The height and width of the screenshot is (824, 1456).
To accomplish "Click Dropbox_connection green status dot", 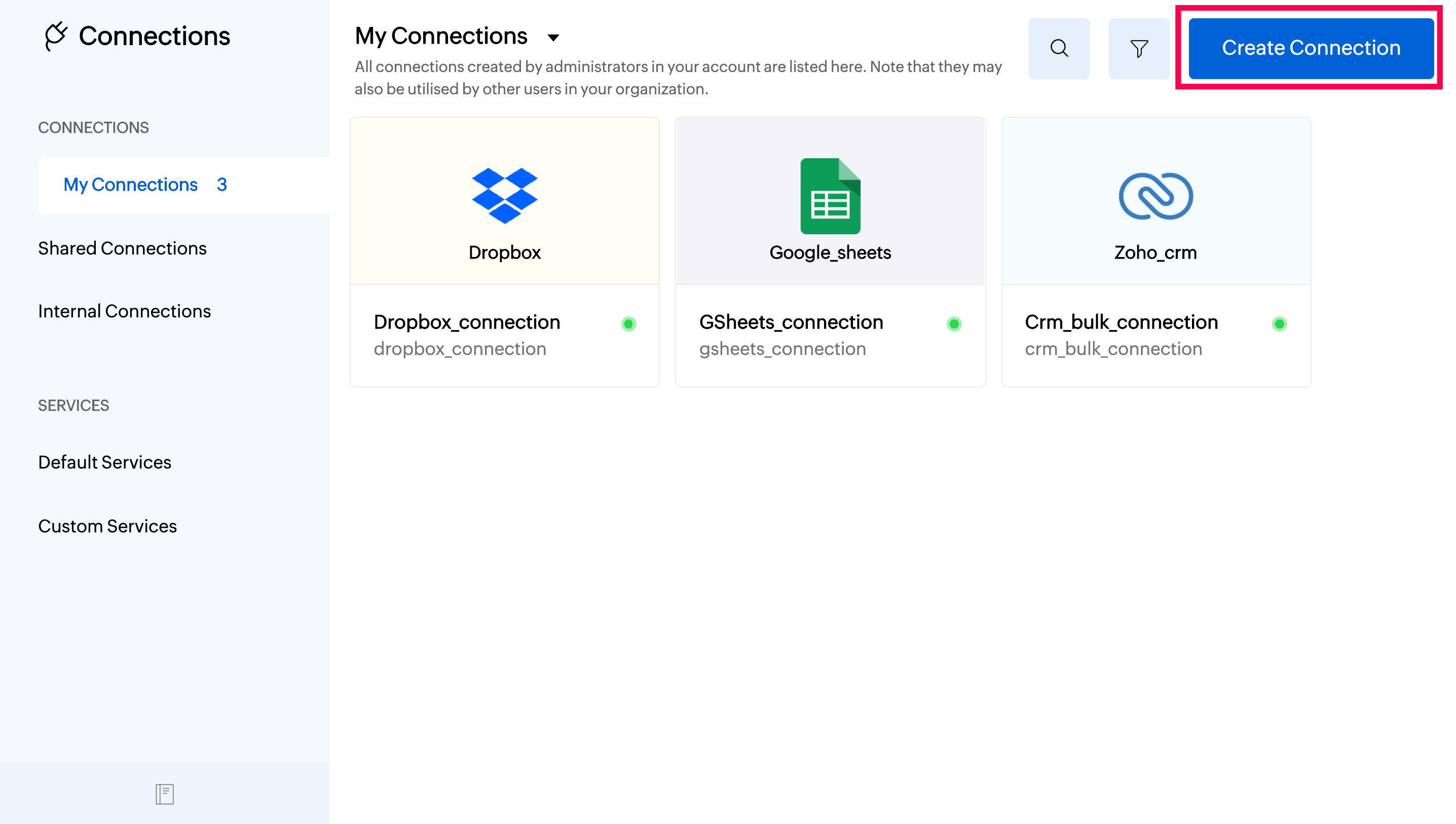I will coord(628,324).
